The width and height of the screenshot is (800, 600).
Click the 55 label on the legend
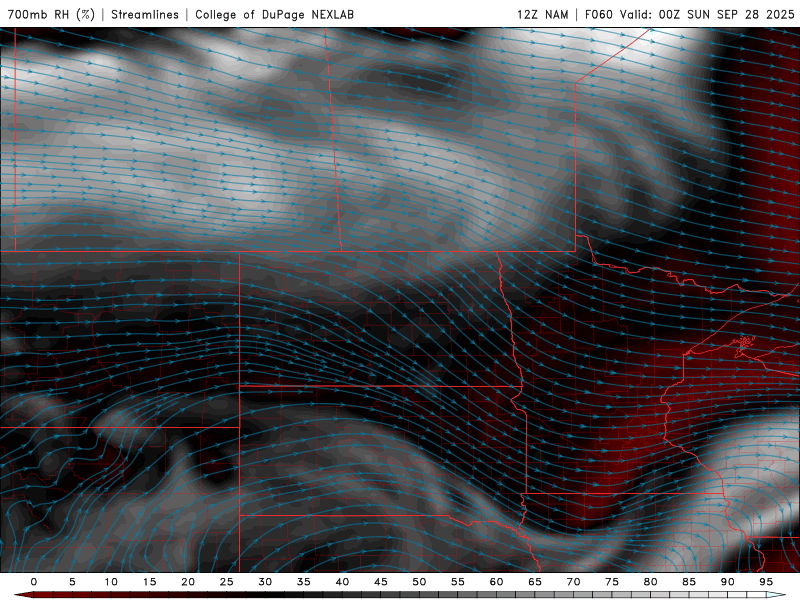(458, 582)
